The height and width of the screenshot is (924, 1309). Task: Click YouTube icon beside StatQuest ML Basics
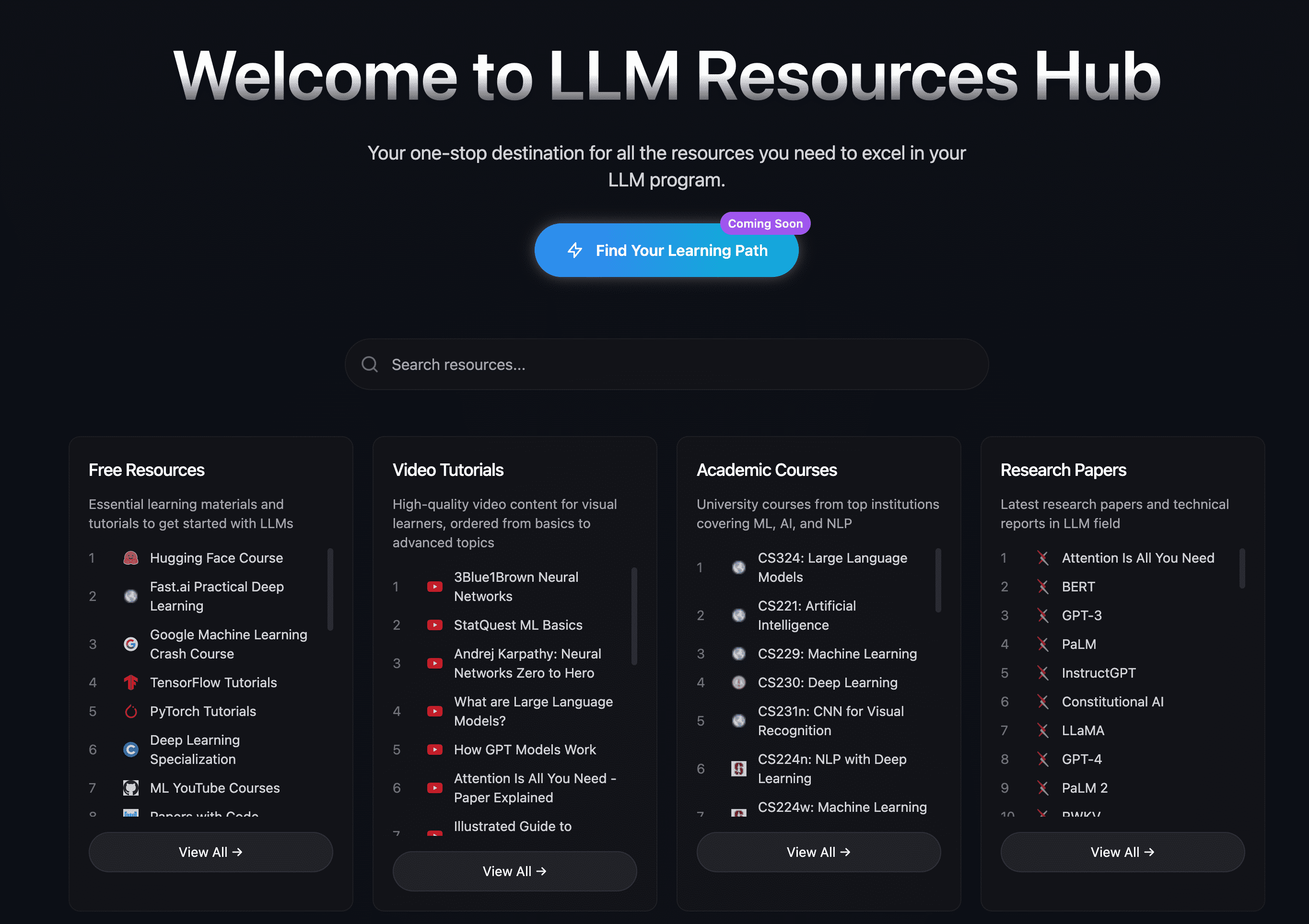pyautogui.click(x=434, y=625)
